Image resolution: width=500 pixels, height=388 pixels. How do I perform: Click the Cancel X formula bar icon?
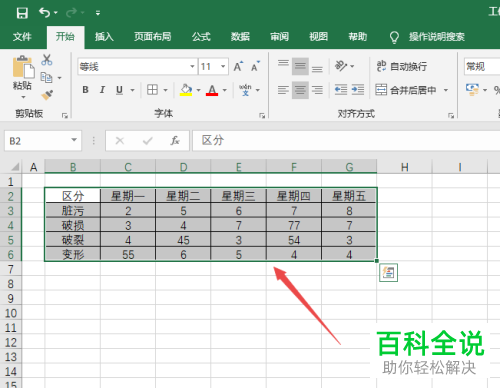click(x=120, y=141)
